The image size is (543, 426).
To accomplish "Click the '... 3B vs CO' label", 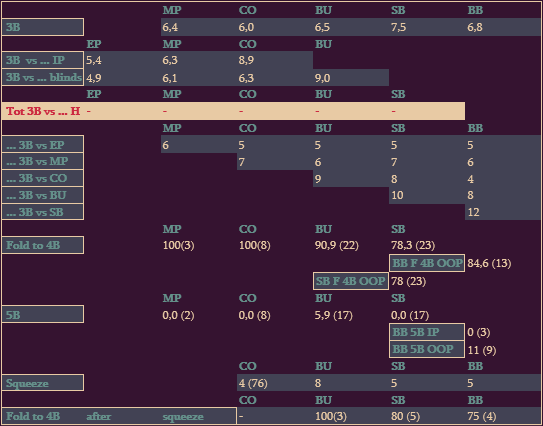I will coord(42,178).
